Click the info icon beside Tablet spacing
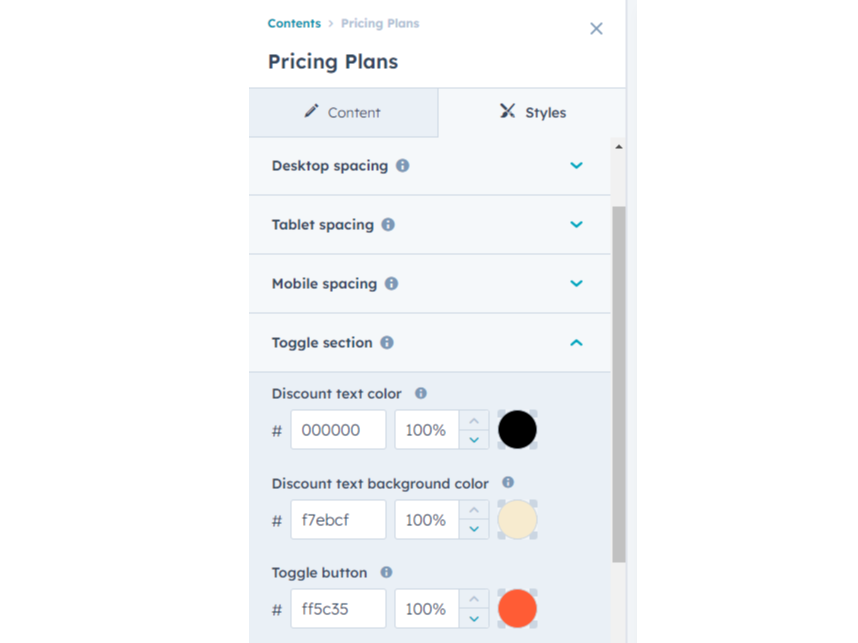The height and width of the screenshot is (643, 858). (388, 224)
